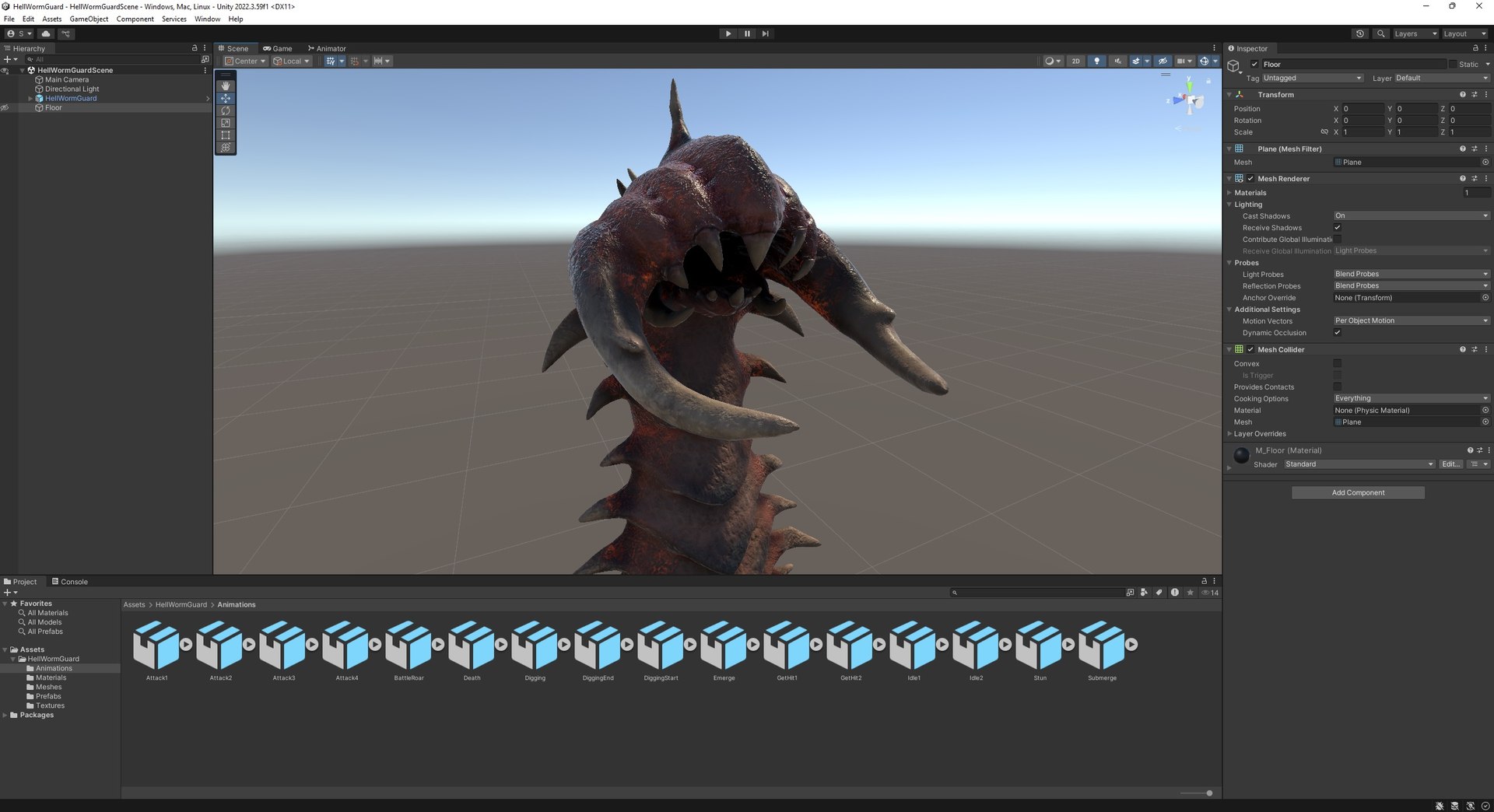Select the Rect tool in Scene tools
This screenshot has height=812, width=1494.
point(226,135)
